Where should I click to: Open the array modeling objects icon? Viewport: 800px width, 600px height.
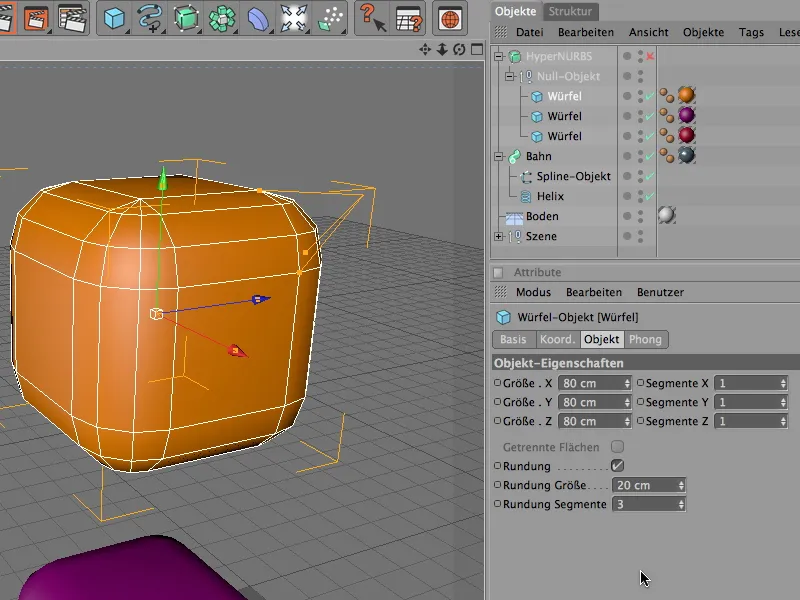222,18
